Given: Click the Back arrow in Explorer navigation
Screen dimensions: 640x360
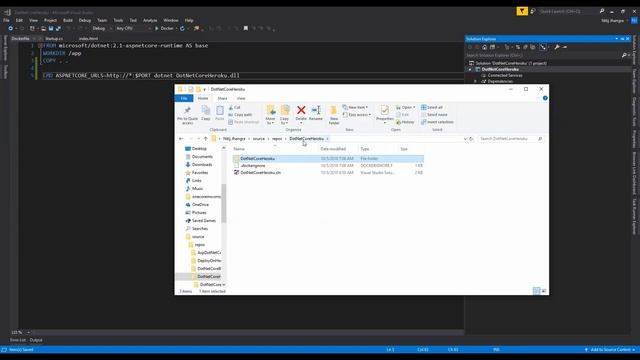Looking at the screenshot, I should (181, 139).
